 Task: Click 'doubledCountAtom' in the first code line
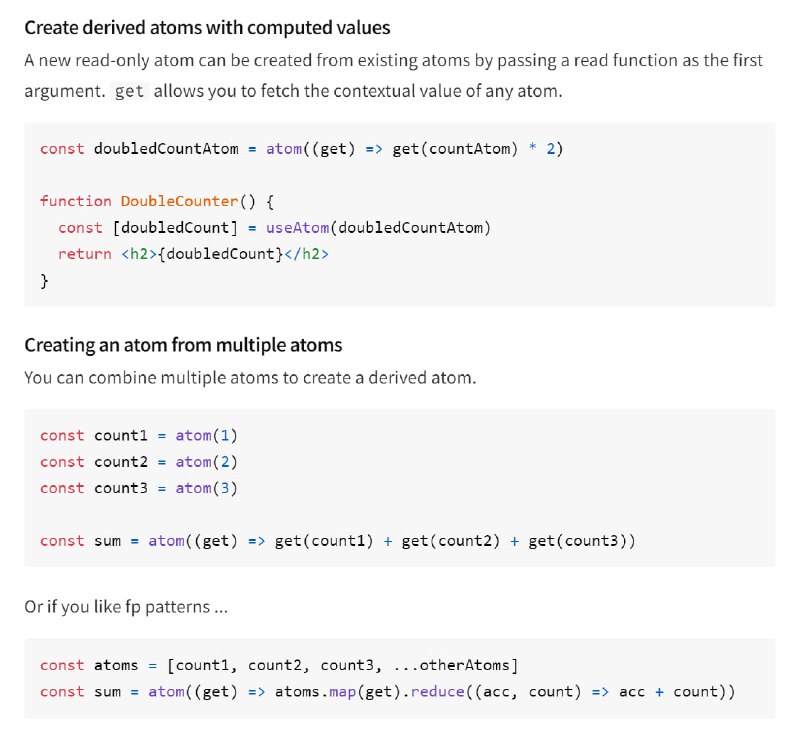[x=166, y=149]
